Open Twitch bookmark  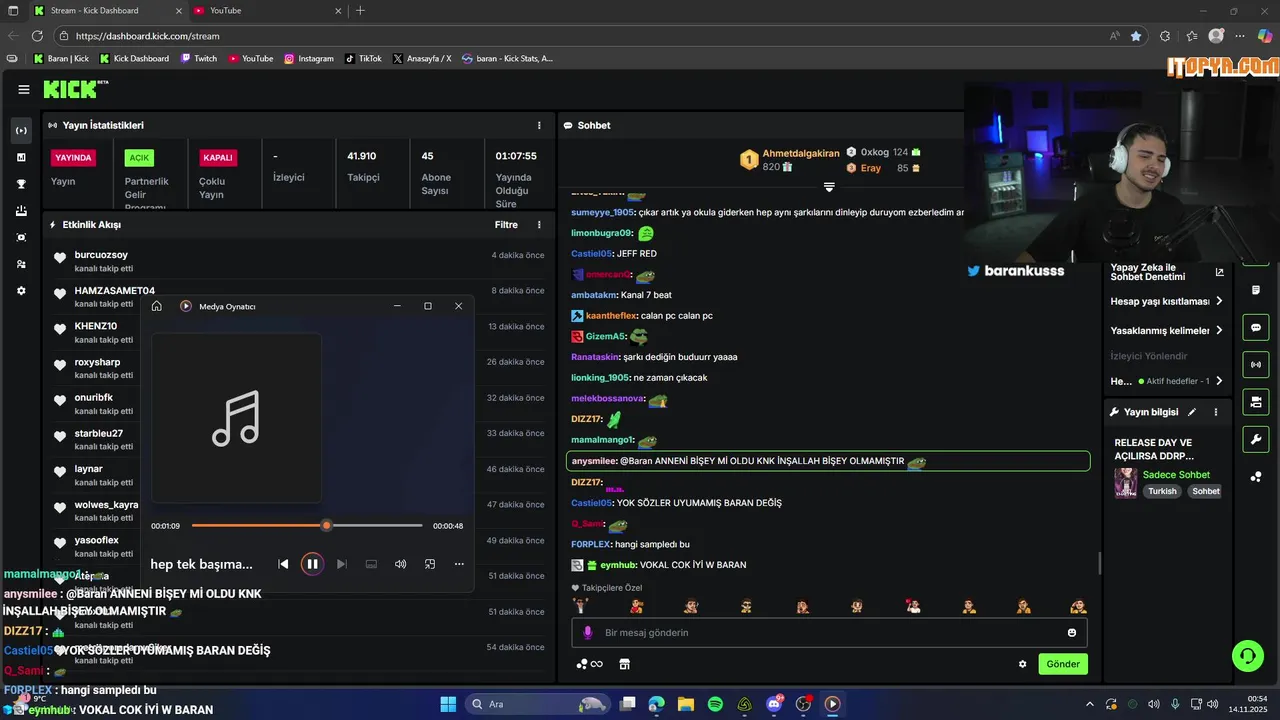pos(199,59)
